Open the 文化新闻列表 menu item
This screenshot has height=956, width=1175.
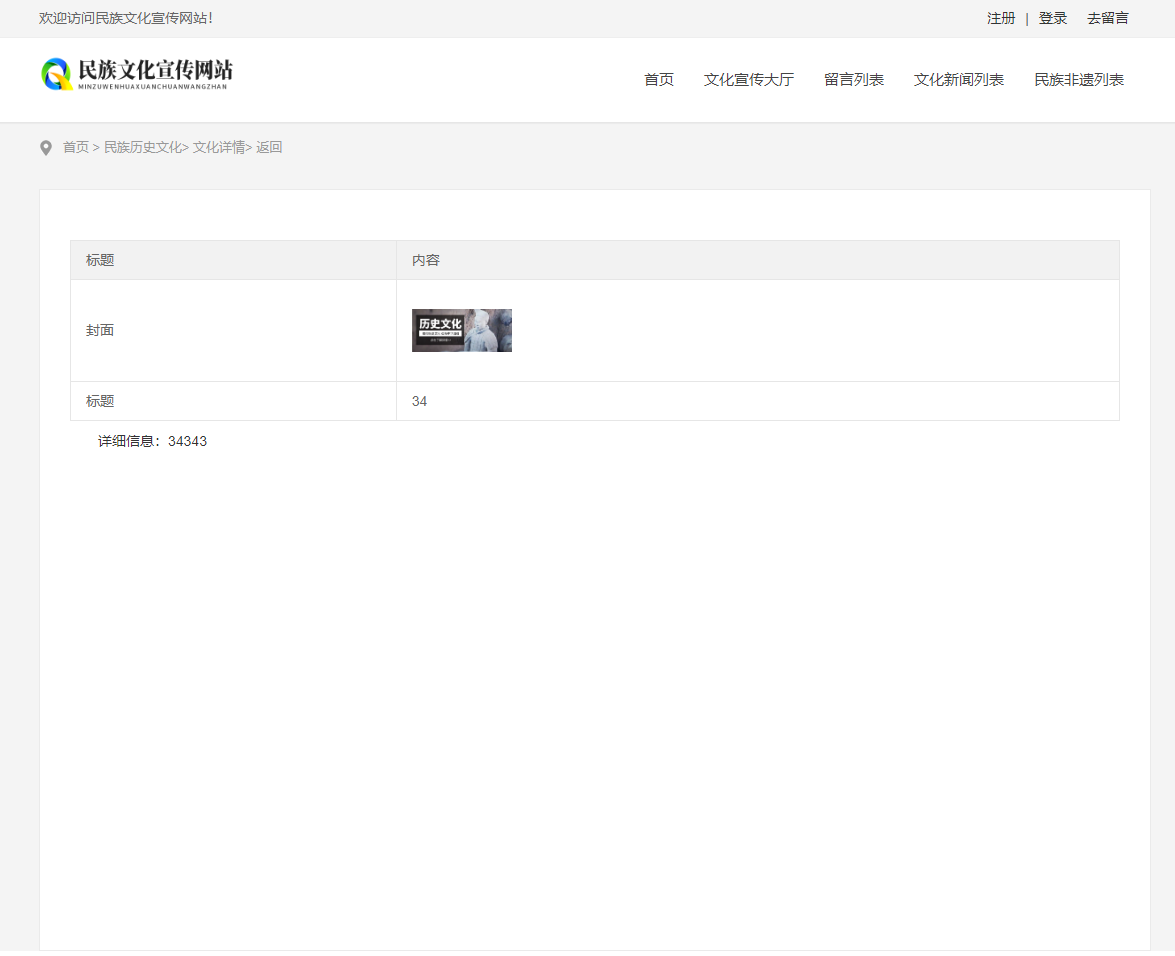point(958,80)
